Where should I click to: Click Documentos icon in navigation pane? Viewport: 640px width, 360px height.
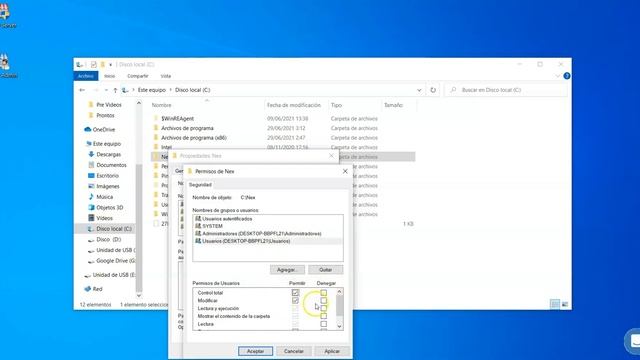[91, 165]
